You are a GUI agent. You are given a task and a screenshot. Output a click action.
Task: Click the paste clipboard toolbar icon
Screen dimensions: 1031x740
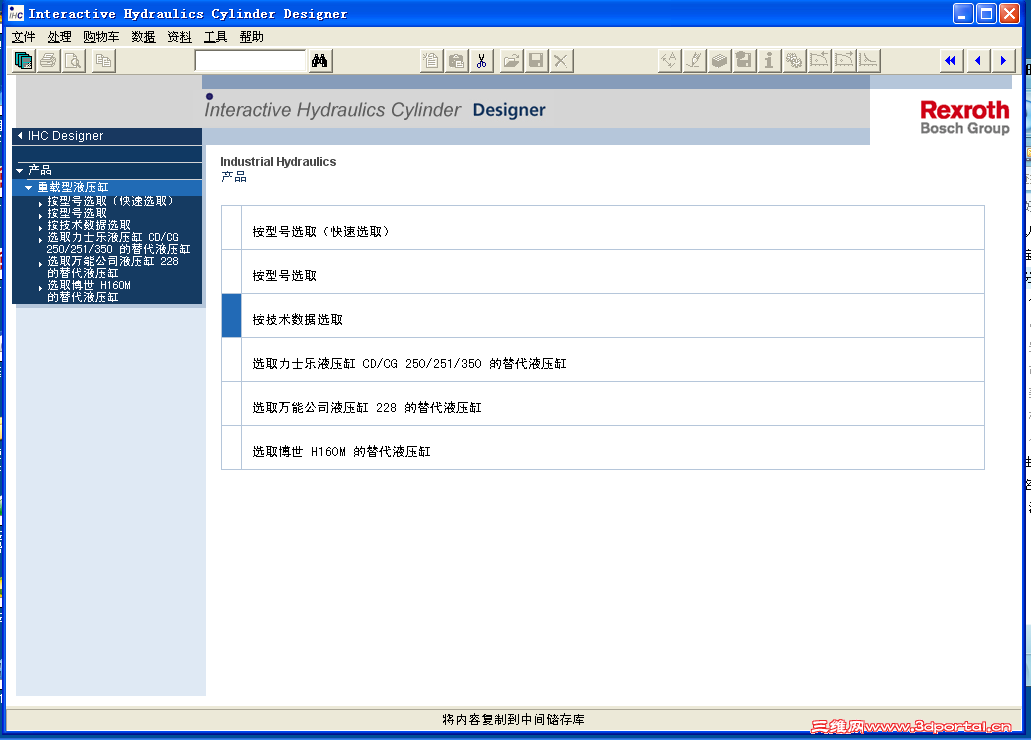coord(456,61)
